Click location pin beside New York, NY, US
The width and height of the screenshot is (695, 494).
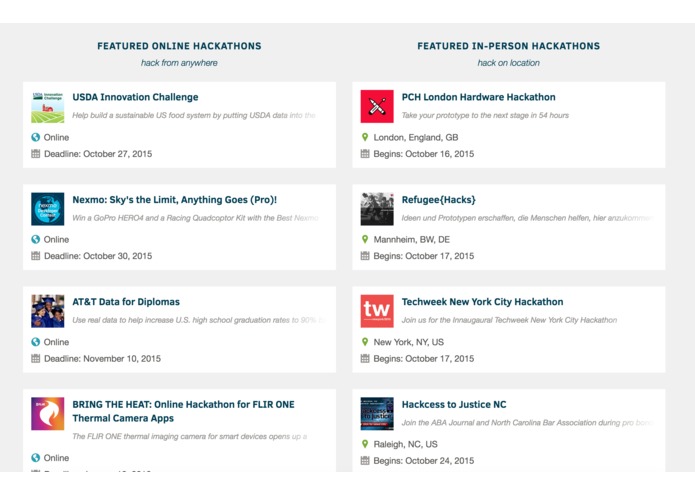365,342
